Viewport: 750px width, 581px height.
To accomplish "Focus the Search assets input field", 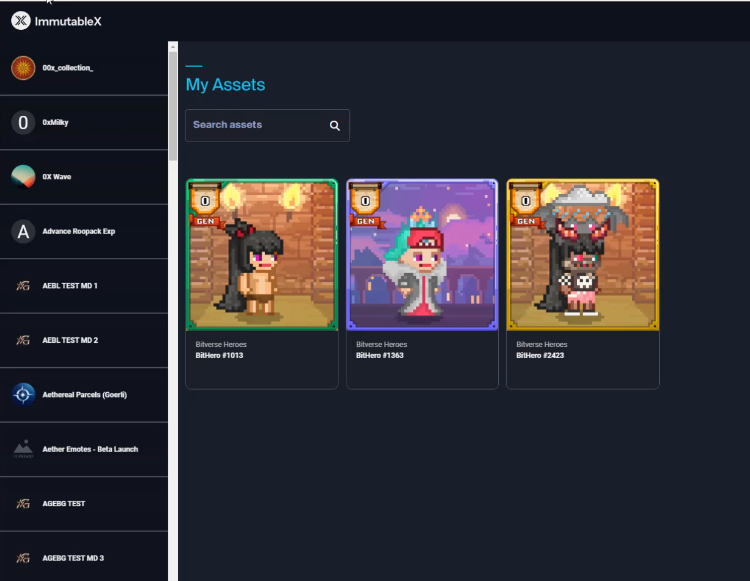I will click(x=267, y=125).
